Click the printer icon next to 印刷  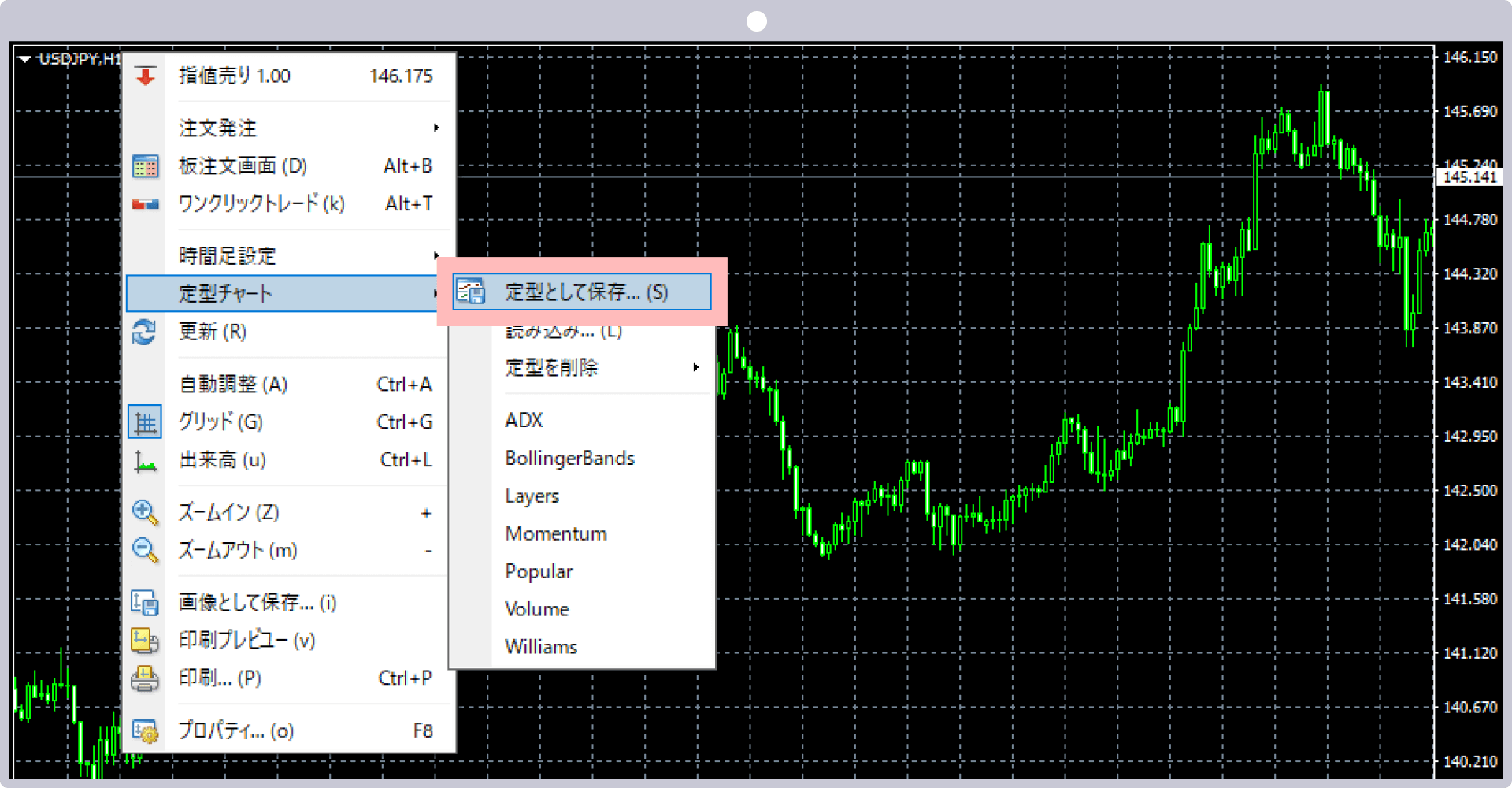(x=145, y=678)
